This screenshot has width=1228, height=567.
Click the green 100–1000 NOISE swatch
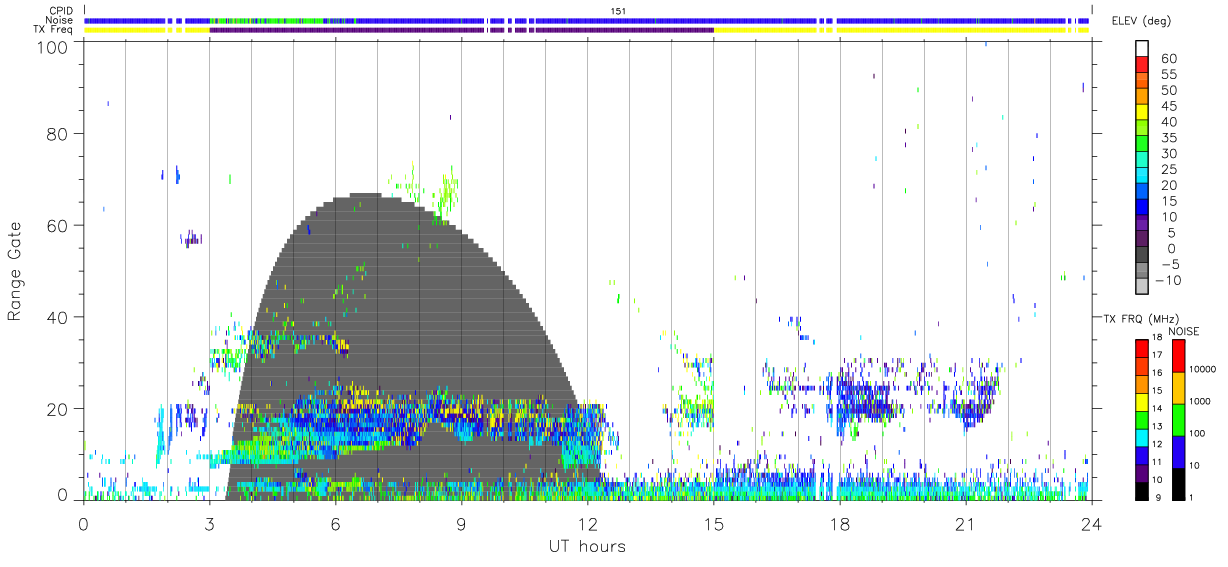coord(1178,419)
